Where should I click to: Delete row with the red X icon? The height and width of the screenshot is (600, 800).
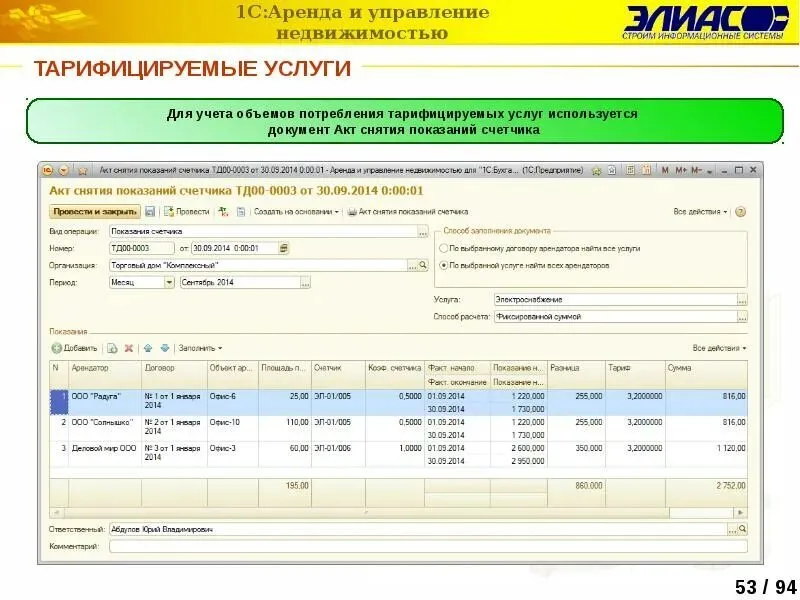coord(129,348)
